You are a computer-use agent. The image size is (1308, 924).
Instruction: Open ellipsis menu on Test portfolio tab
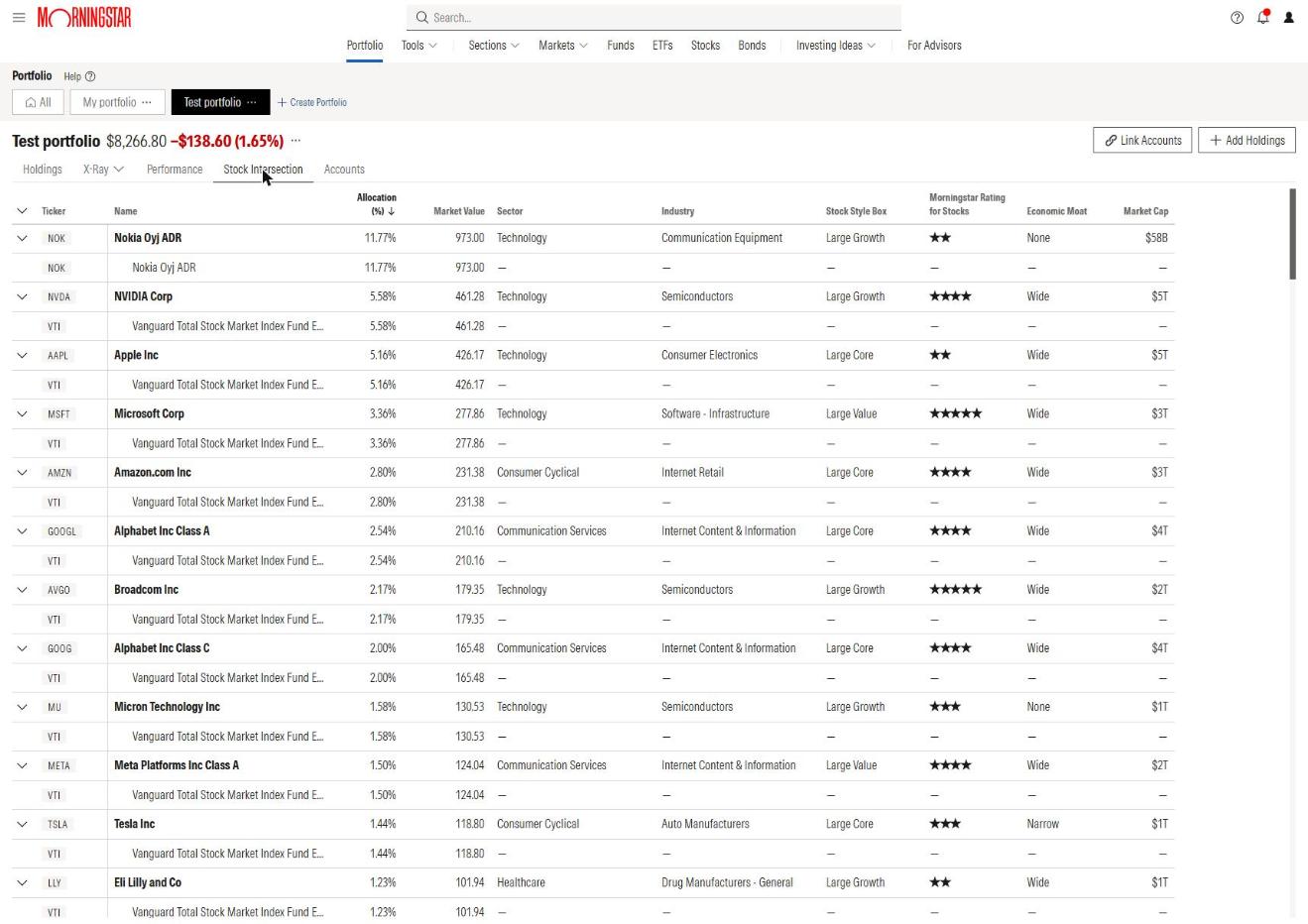(252, 102)
